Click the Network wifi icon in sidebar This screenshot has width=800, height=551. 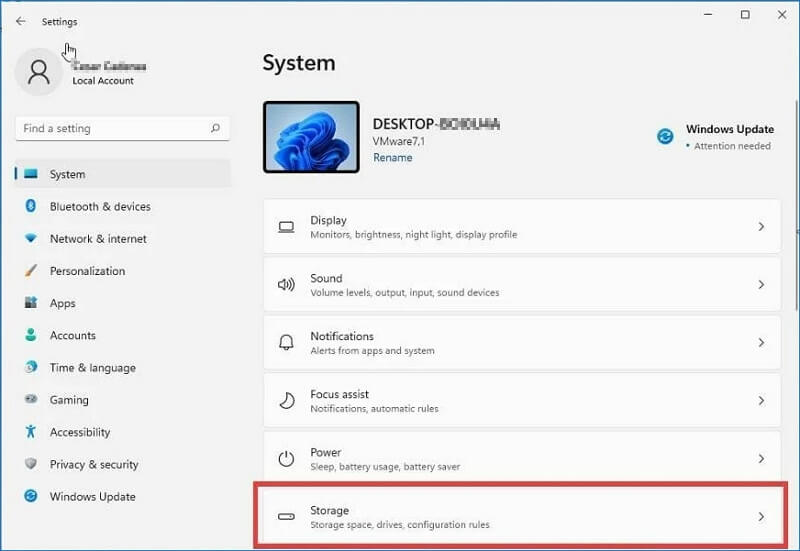31,238
